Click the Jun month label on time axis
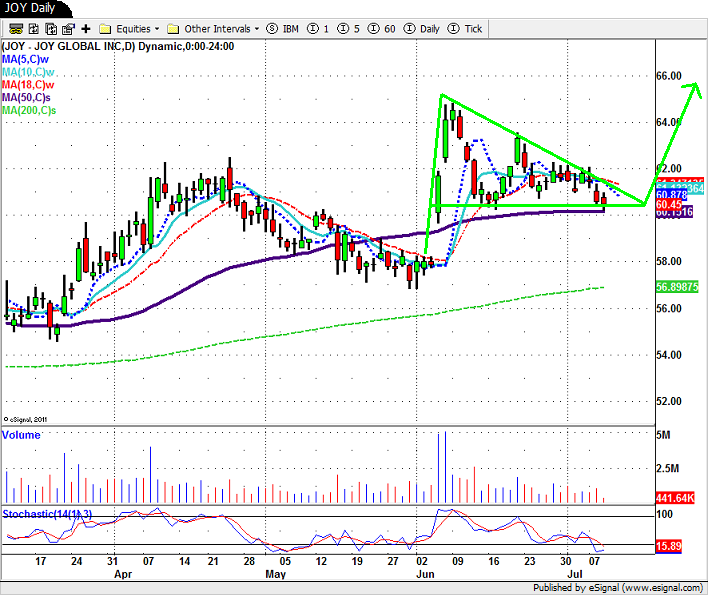 (425, 574)
